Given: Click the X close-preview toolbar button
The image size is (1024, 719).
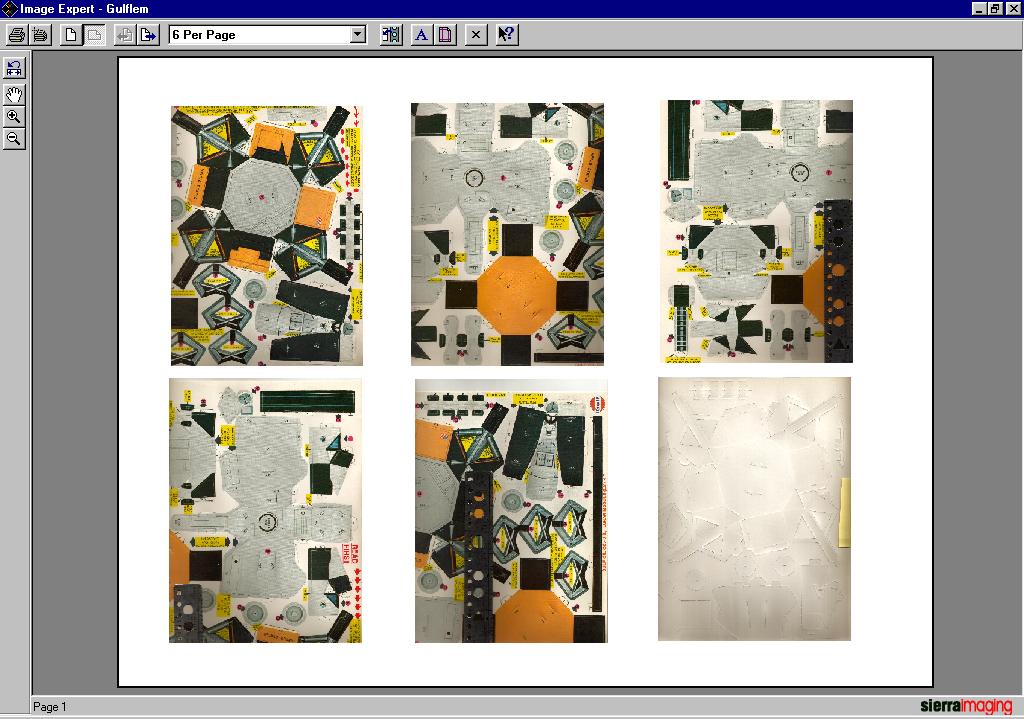Looking at the screenshot, I should (x=476, y=35).
